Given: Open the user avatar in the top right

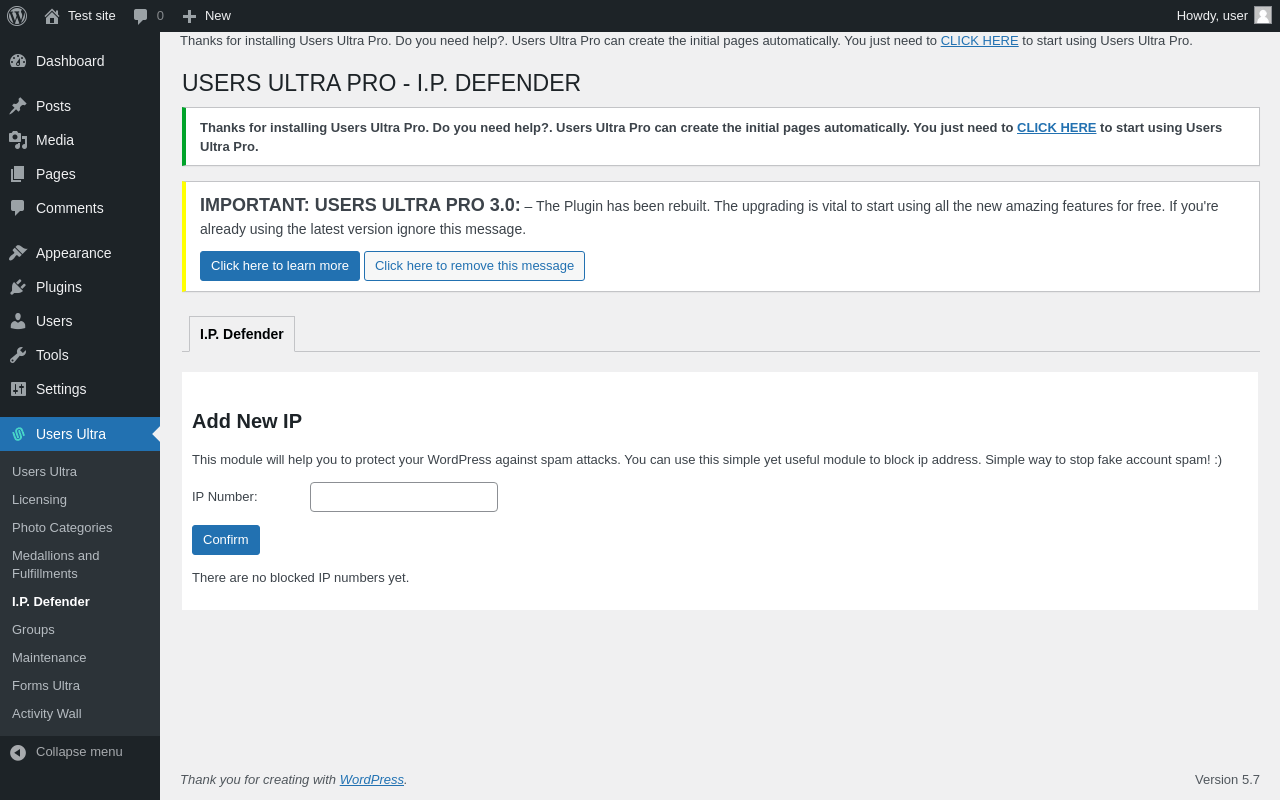Looking at the screenshot, I should 1263,15.
